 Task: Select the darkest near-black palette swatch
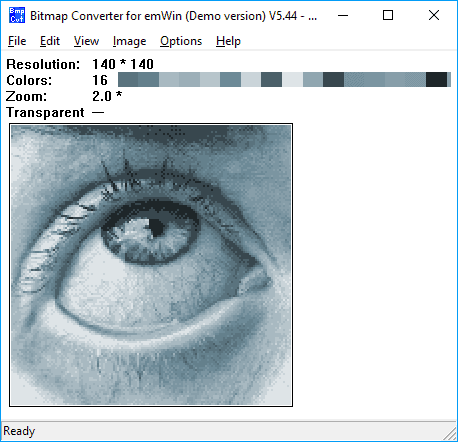(436, 80)
